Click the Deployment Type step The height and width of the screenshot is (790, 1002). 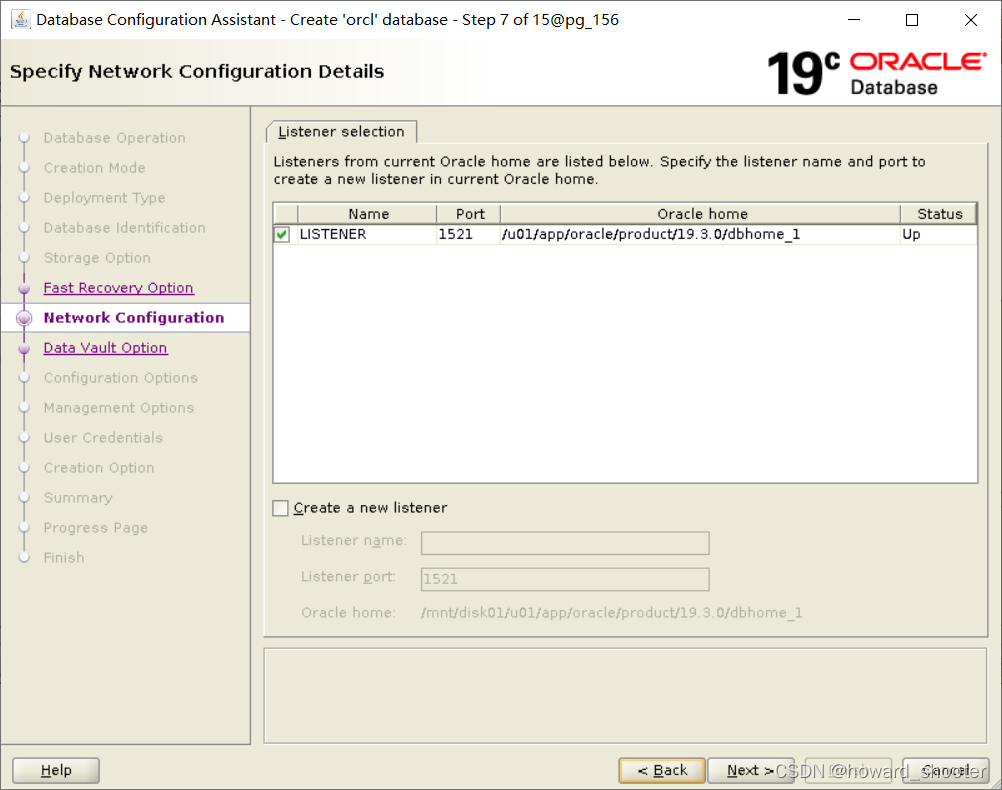tap(104, 198)
